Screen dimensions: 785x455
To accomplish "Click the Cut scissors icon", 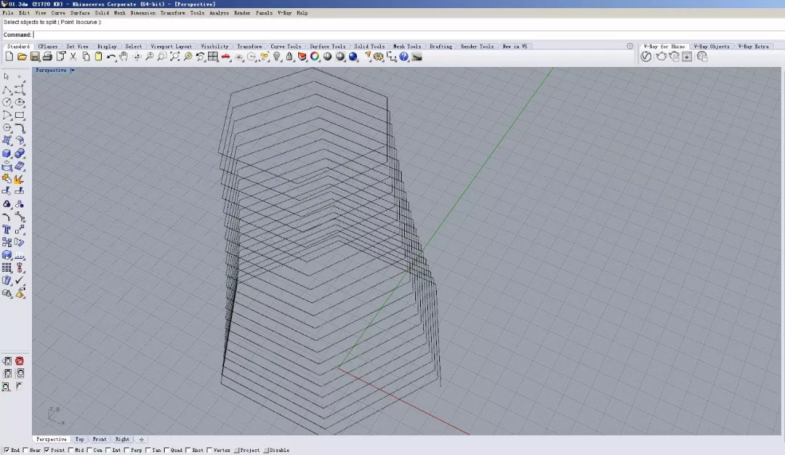I will (73, 57).
